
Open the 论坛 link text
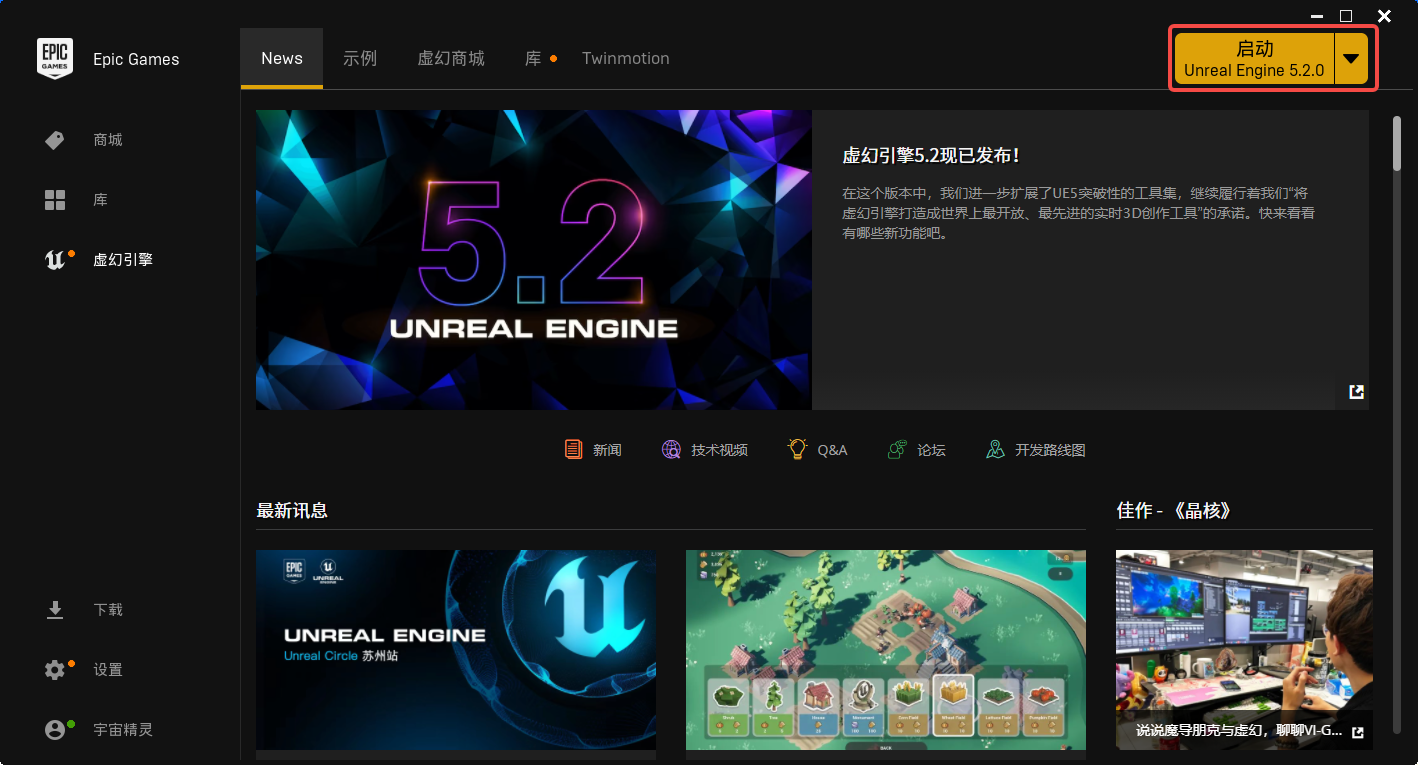pyautogui.click(x=931, y=450)
